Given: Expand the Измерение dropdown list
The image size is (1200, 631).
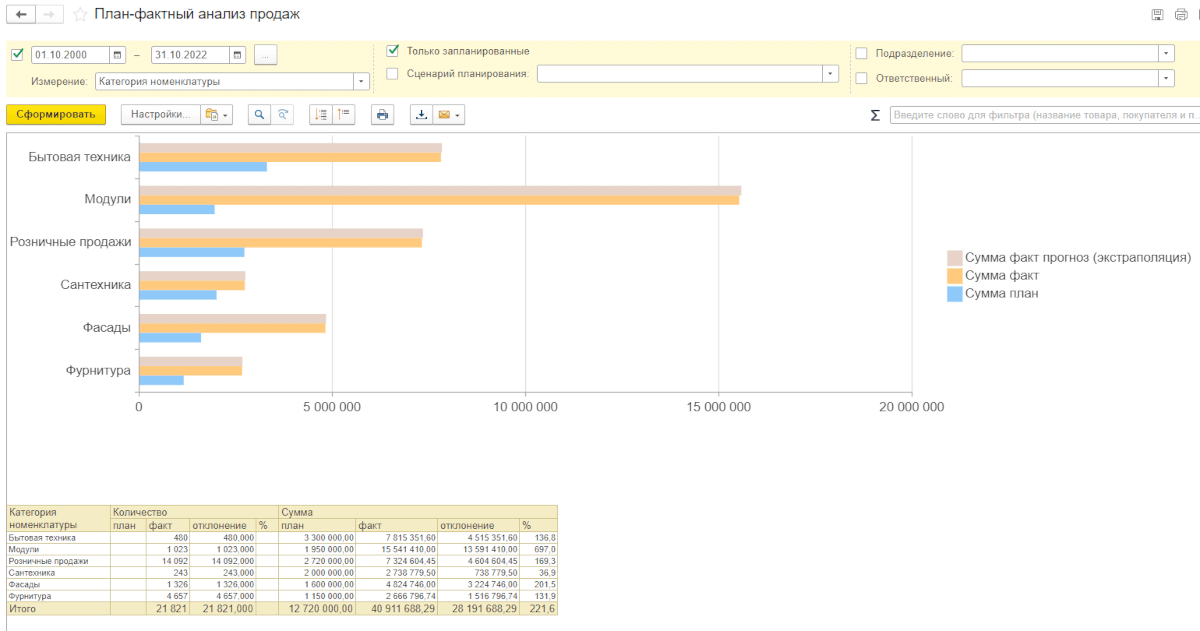Looking at the screenshot, I should pyautogui.click(x=360, y=82).
